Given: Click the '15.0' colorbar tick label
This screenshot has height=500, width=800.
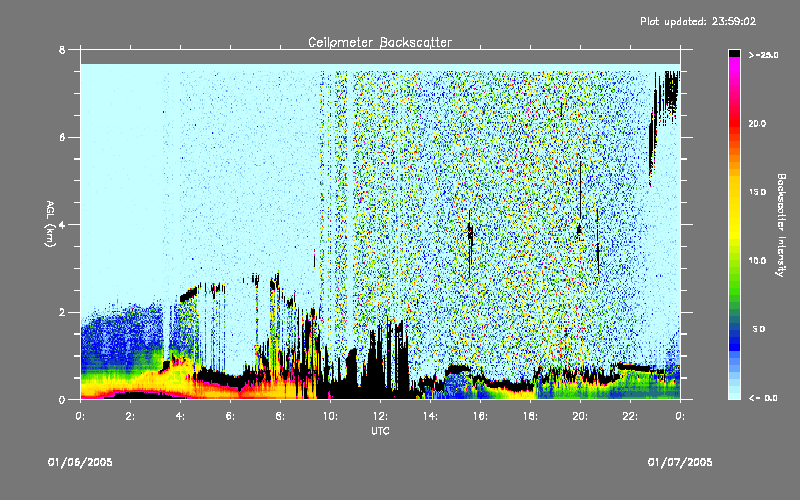Looking at the screenshot, I should click(757, 192).
